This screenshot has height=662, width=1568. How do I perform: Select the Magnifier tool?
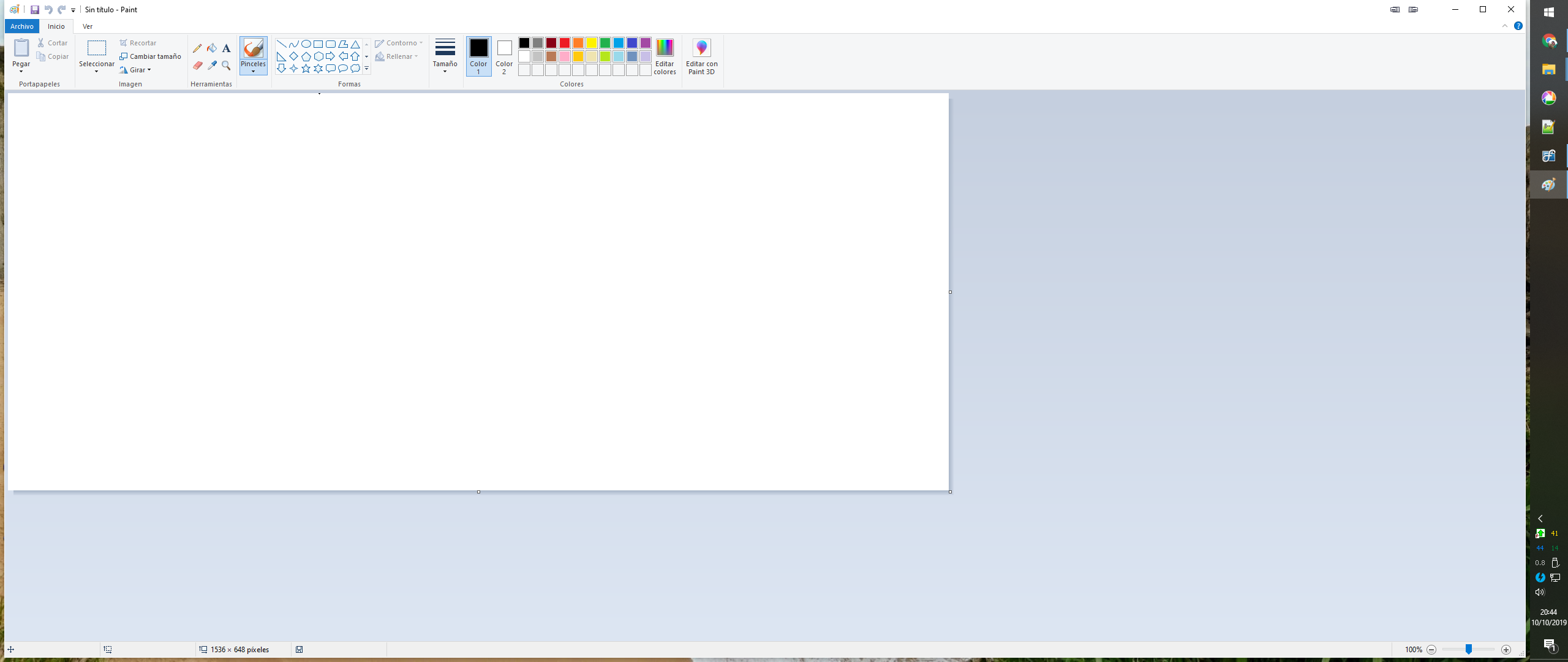tap(226, 65)
